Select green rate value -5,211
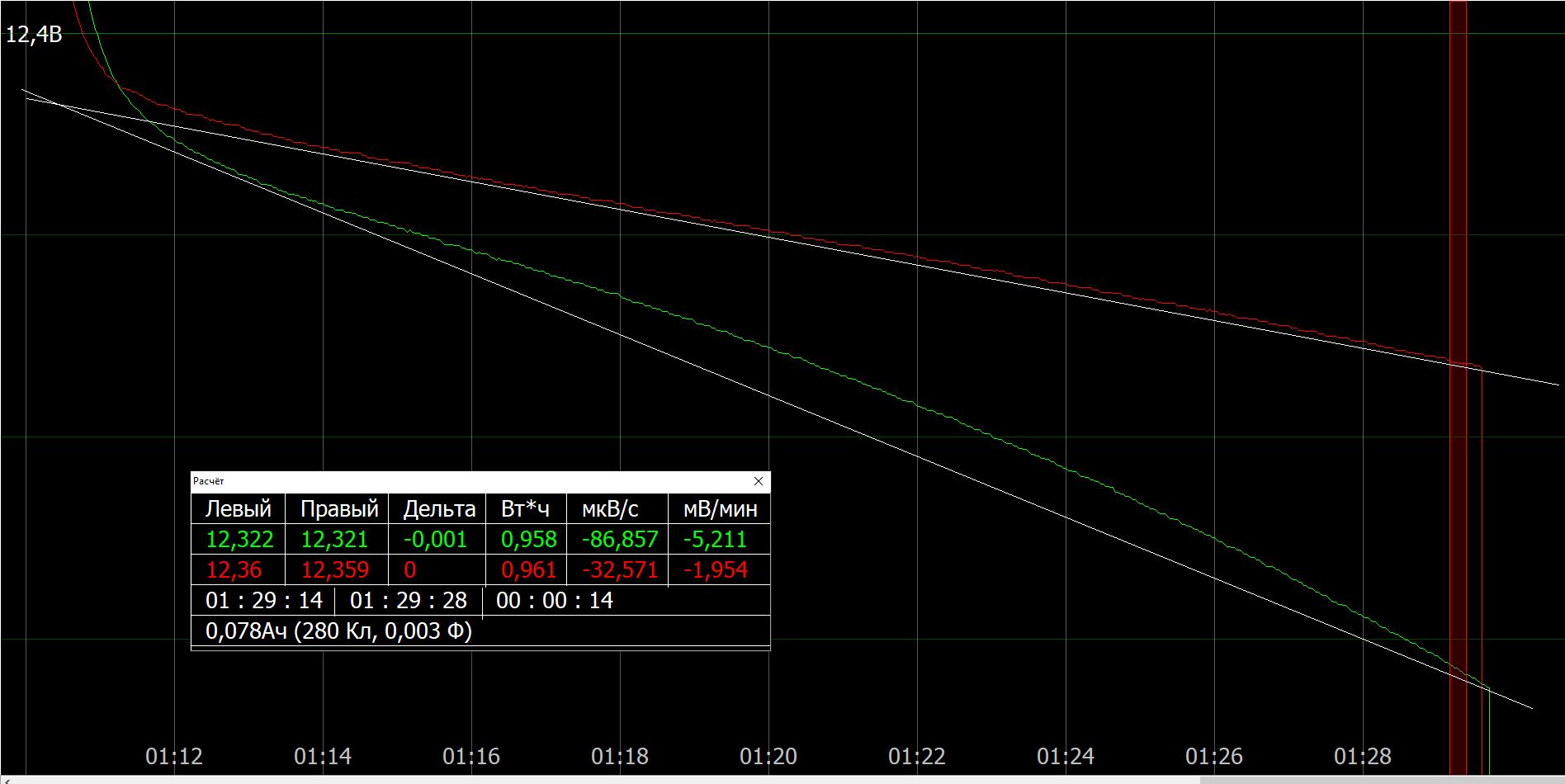Image resolution: width=1565 pixels, height=784 pixels. click(x=715, y=540)
